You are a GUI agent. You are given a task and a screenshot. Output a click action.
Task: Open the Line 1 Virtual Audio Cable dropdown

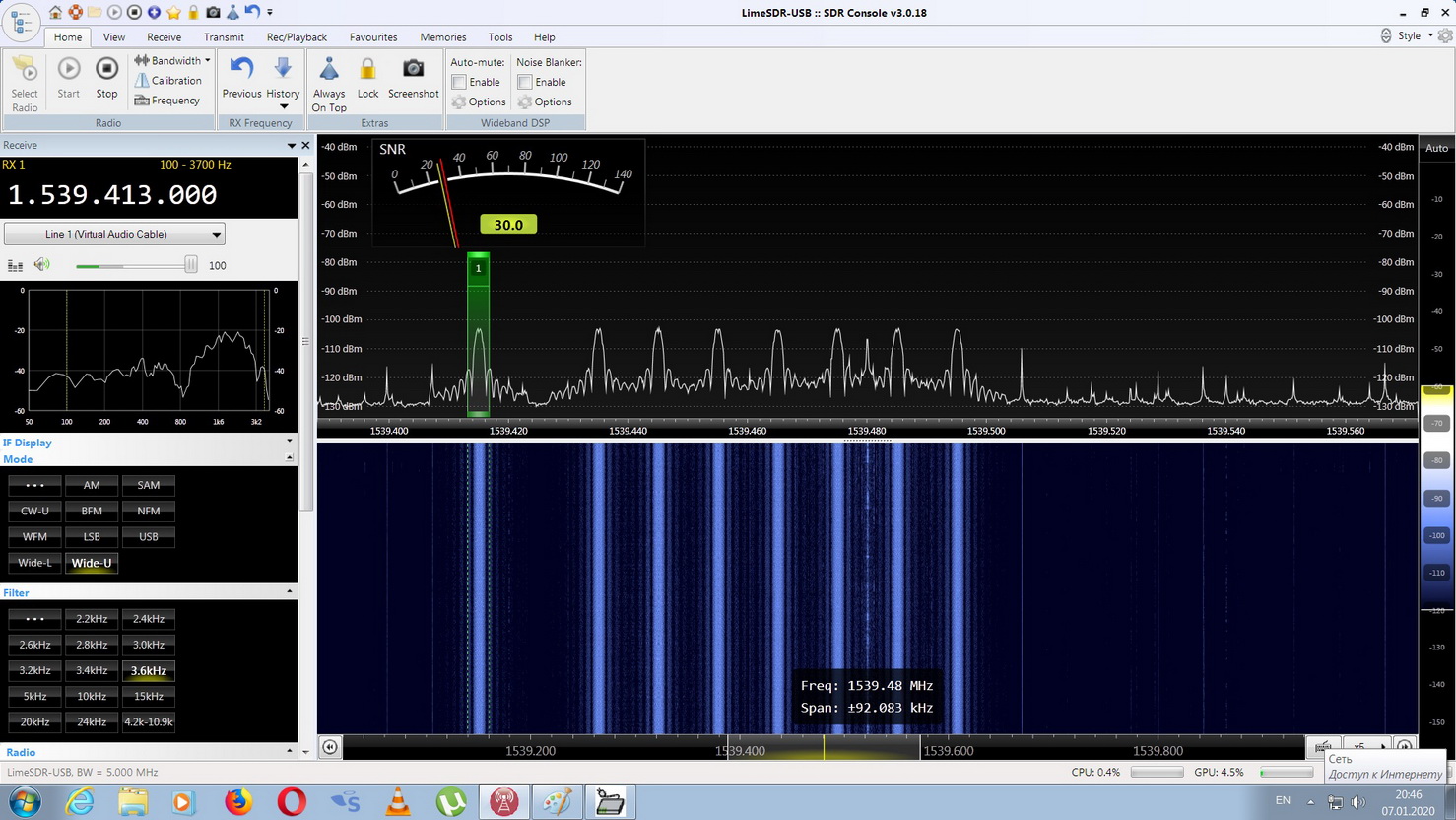pyautogui.click(x=114, y=234)
